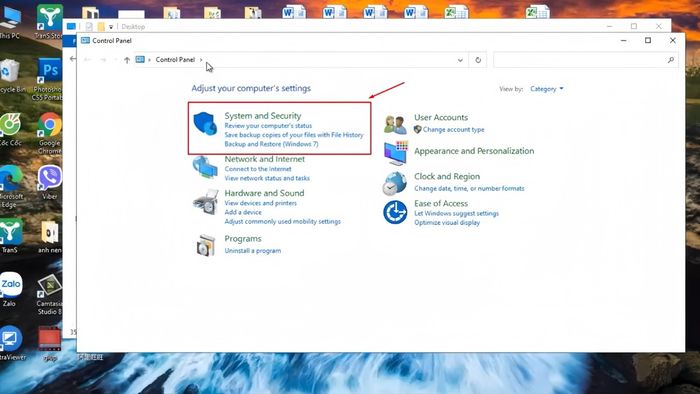Click the Network and Internet globe icon
Screen dimensions: 700x394
tap(205, 167)
